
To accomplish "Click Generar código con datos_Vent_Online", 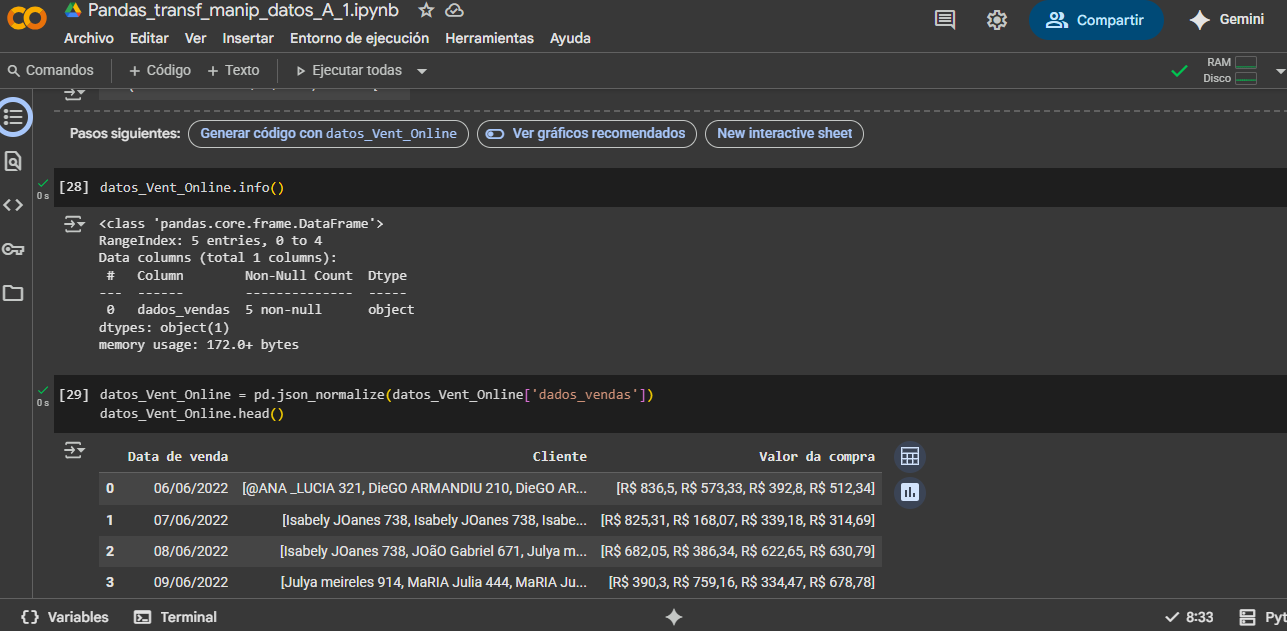I will click(x=328, y=133).
